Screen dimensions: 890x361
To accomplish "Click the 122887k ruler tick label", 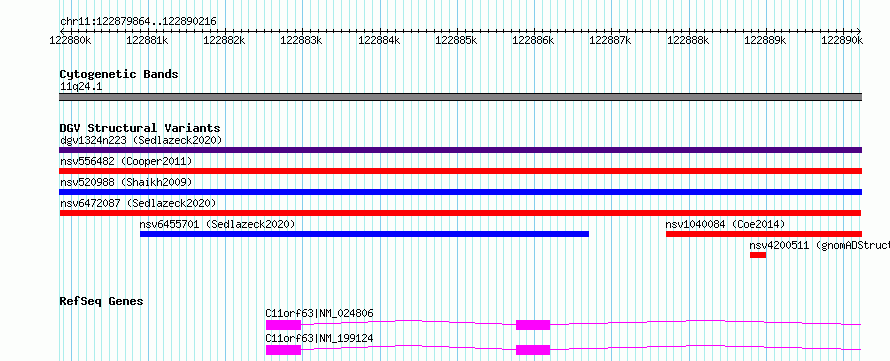I will click(611, 40).
